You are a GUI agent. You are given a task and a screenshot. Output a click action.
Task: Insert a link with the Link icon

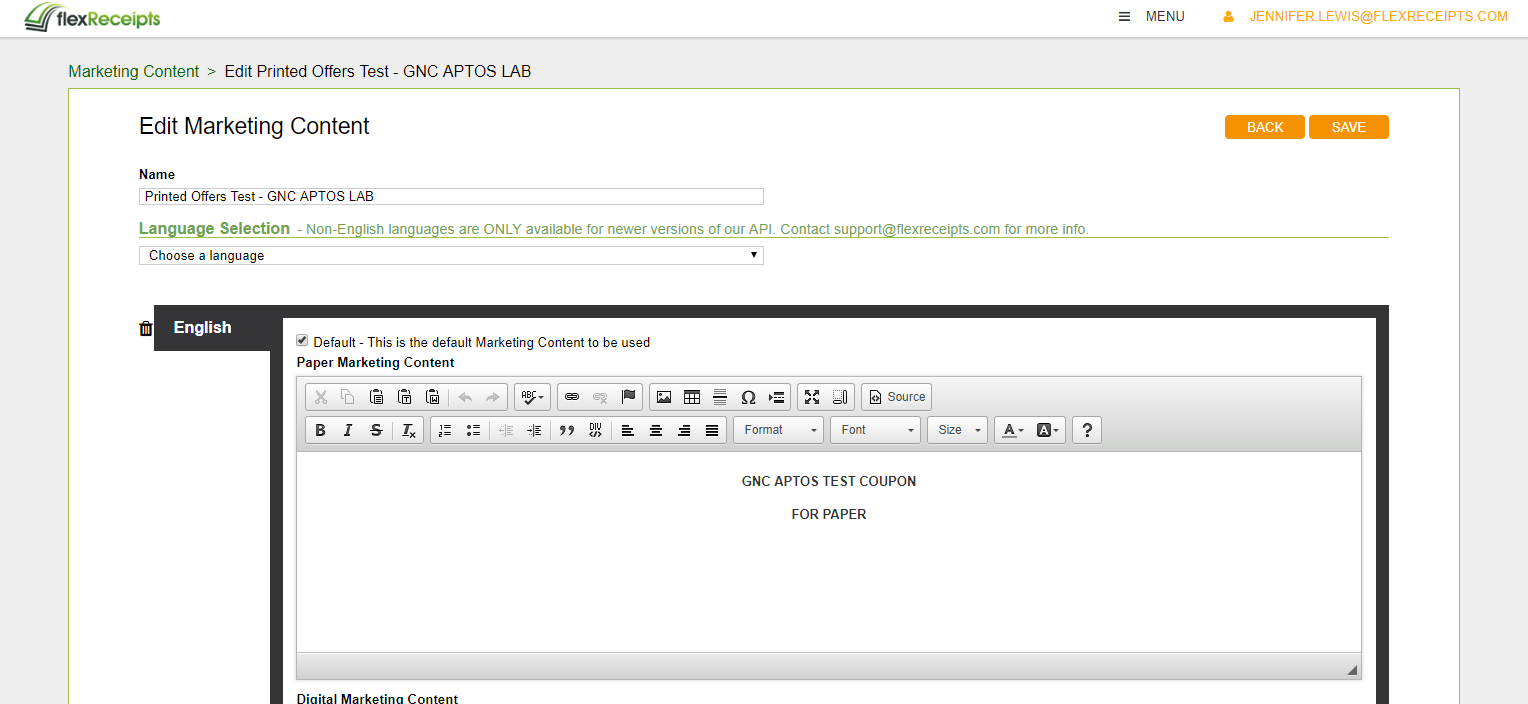pos(572,397)
